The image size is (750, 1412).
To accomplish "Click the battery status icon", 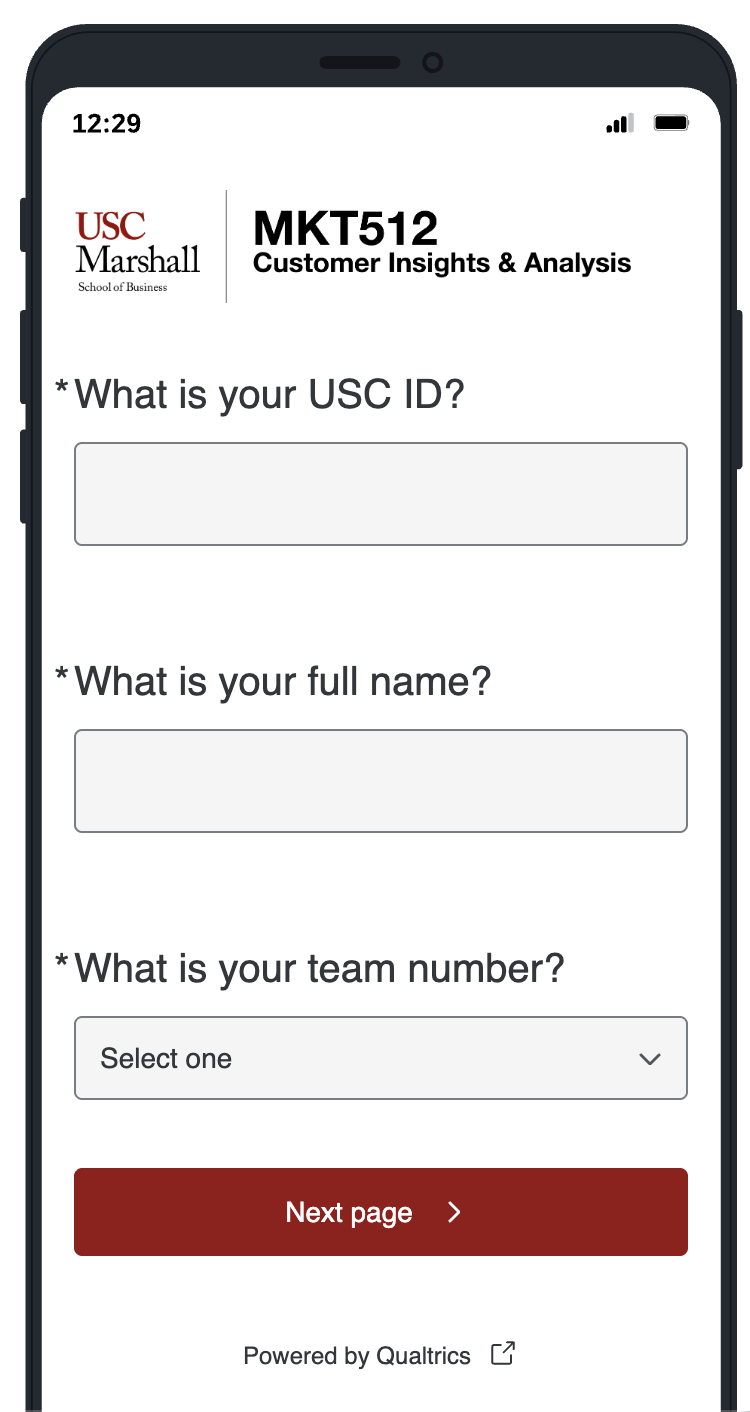I will [x=670, y=123].
